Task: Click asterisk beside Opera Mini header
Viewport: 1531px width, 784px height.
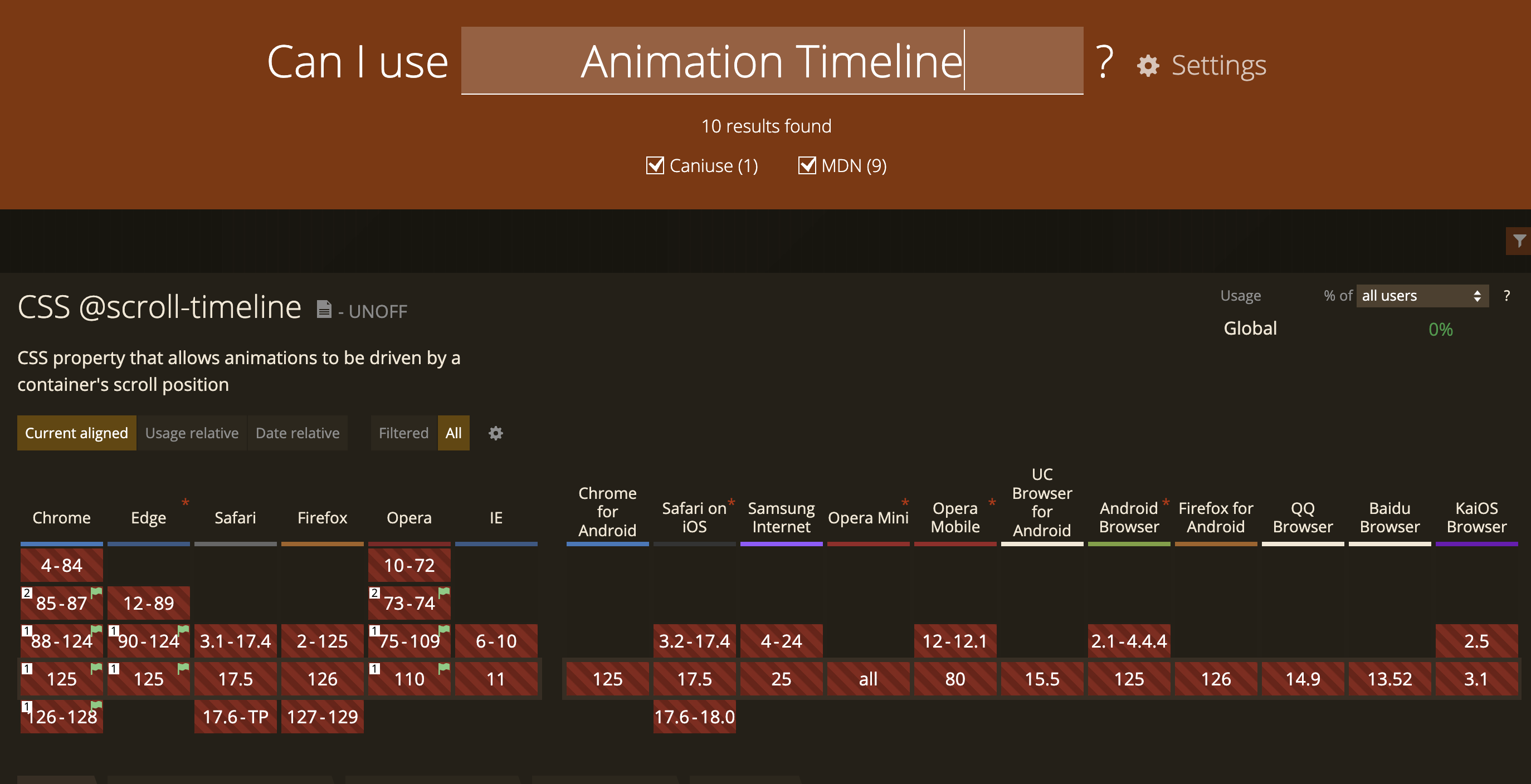Action: [905, 504]
